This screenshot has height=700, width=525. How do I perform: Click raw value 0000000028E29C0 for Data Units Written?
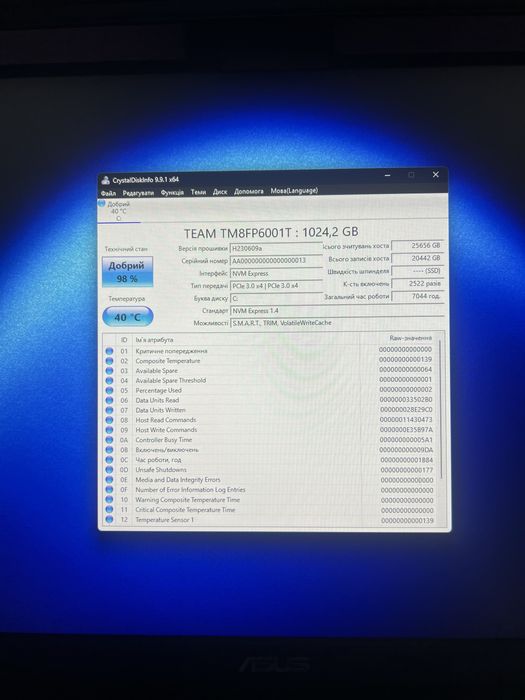[x=406, y=409]
